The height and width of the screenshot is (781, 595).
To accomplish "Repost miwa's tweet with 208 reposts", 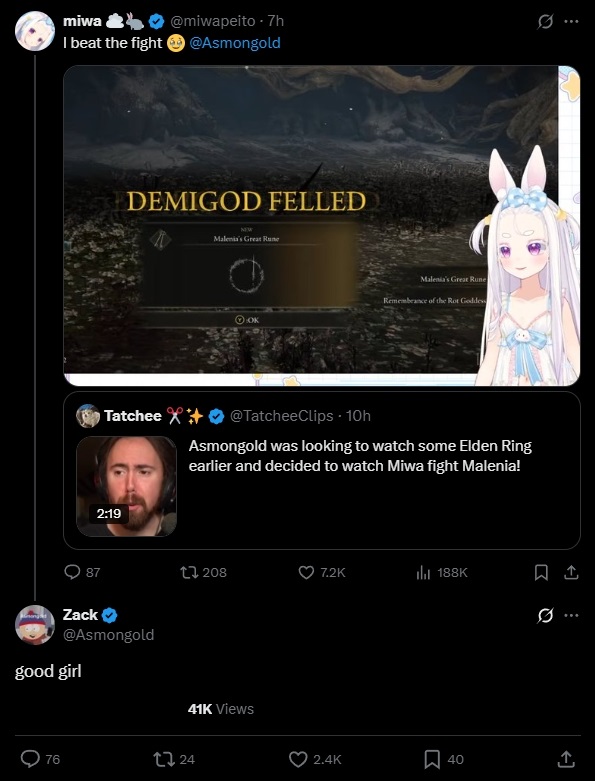I will [x=203, y=572].
